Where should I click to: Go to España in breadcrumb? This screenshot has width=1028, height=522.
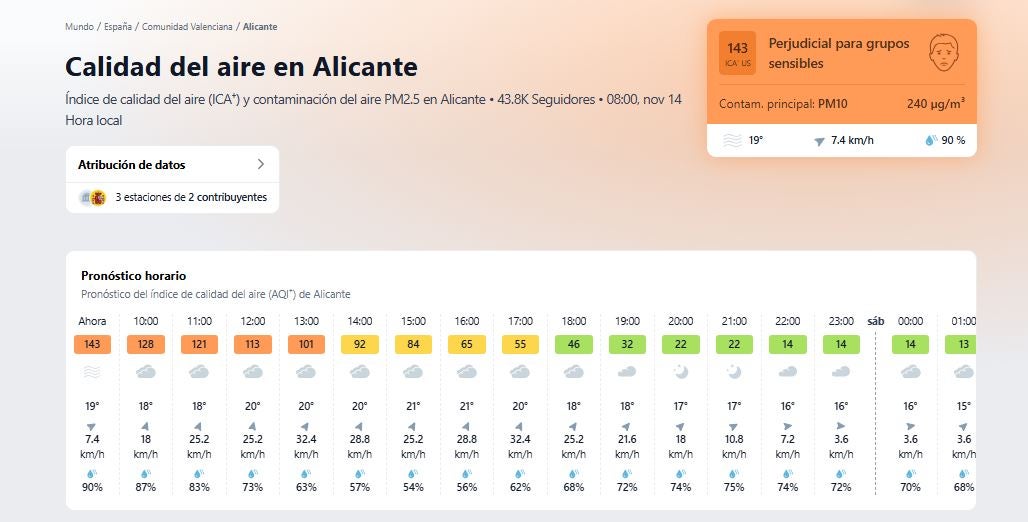pos(117,27)
